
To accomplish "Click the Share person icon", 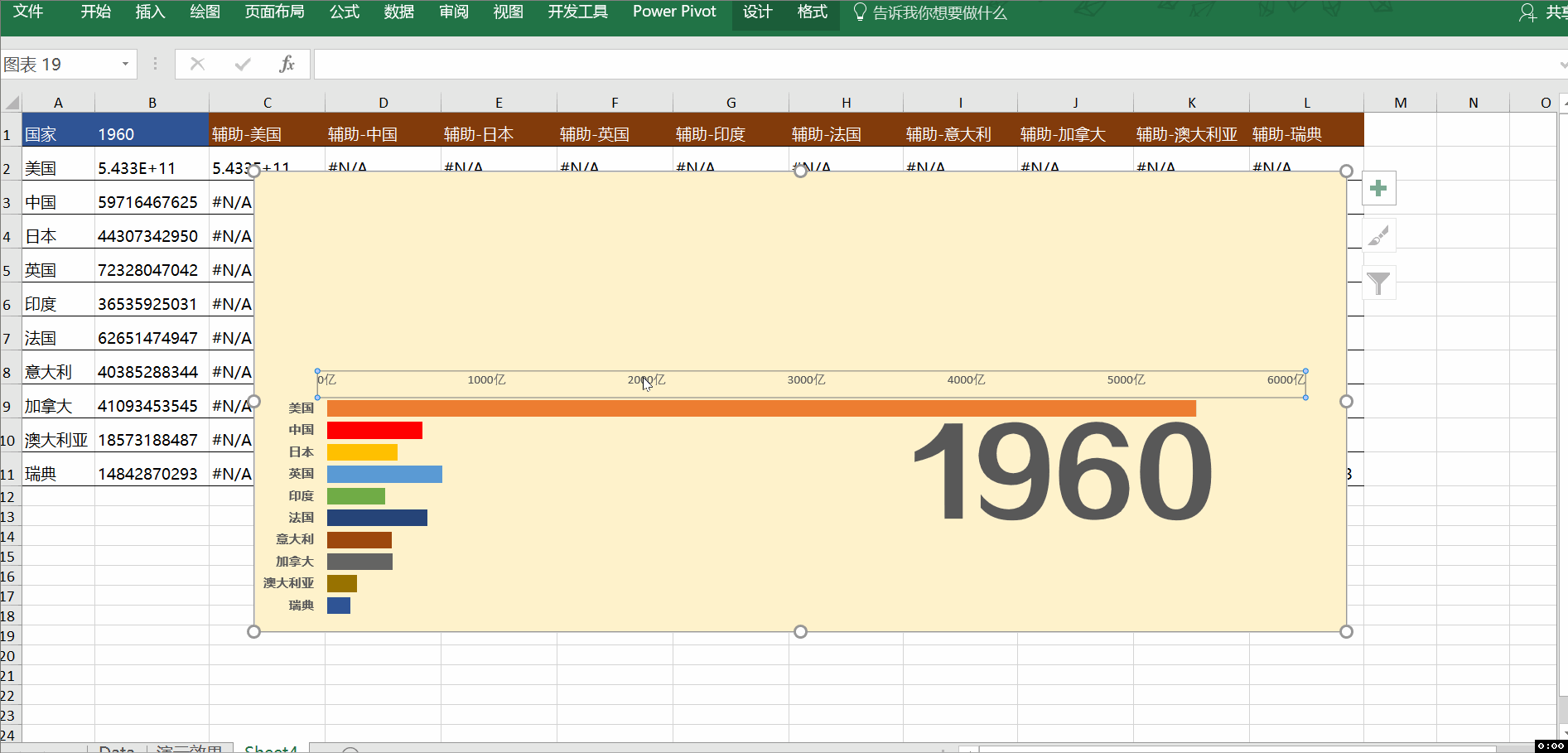I will [1527, 12].
